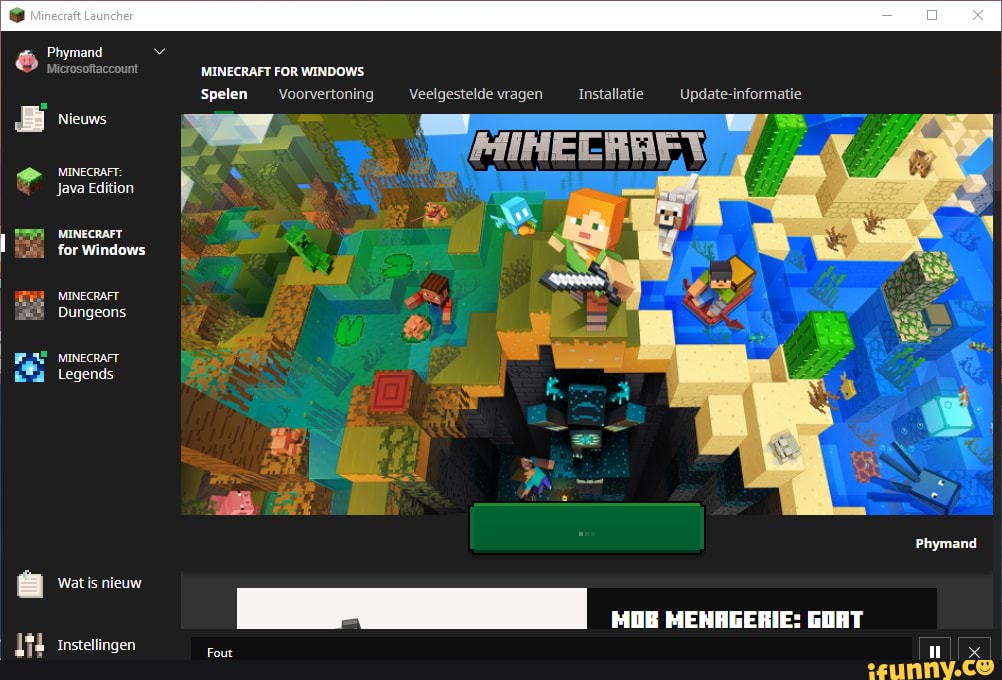Screen dimensions: 1002x680
Task: Pause the Fout notification banner
Action: click(934, 651)
